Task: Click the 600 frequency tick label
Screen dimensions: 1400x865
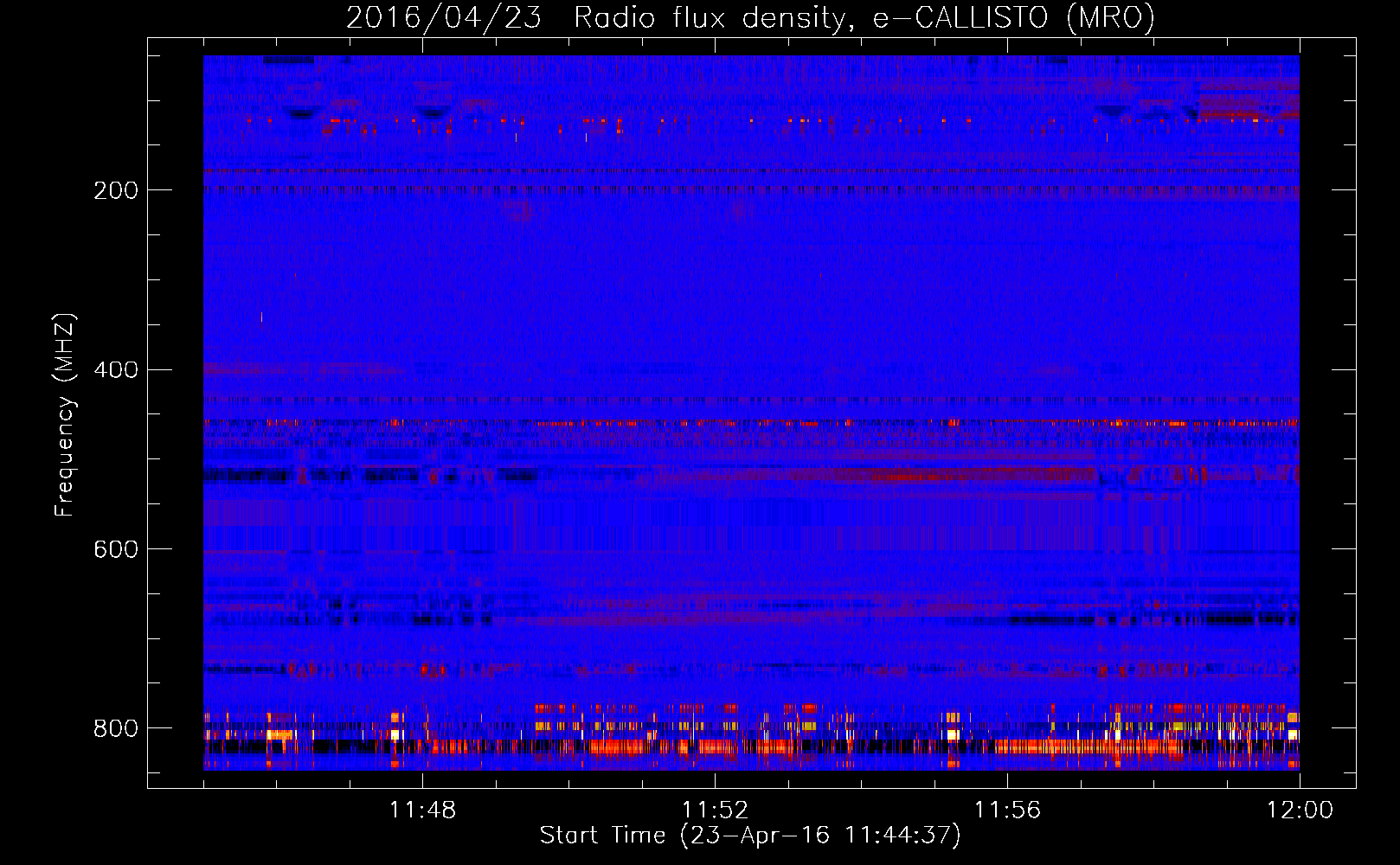Action: tap(116, 550)
